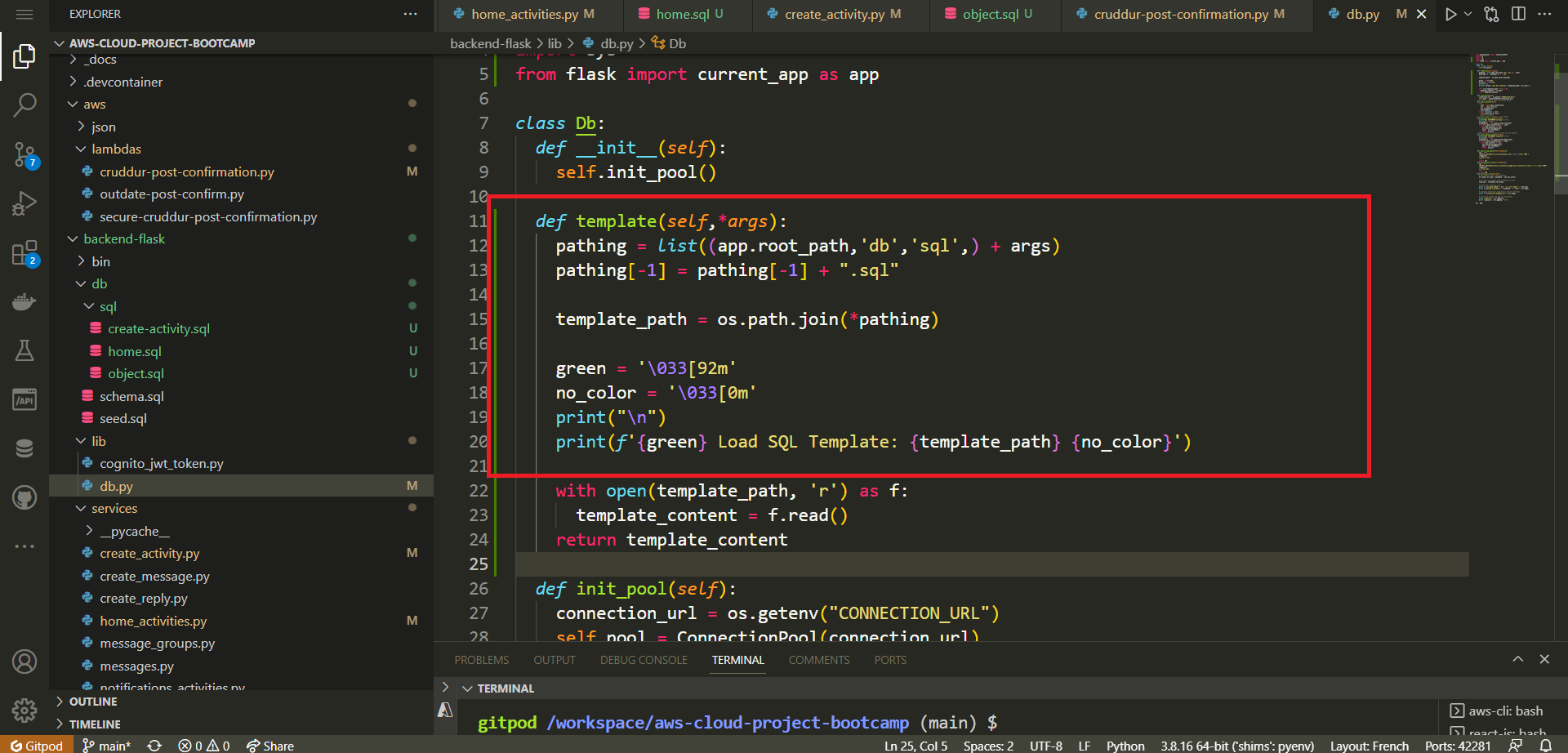The width and height of the screenshot is (1568, 753).
Task: Open the Testing flask icon view
Action: tap(24, 350)
